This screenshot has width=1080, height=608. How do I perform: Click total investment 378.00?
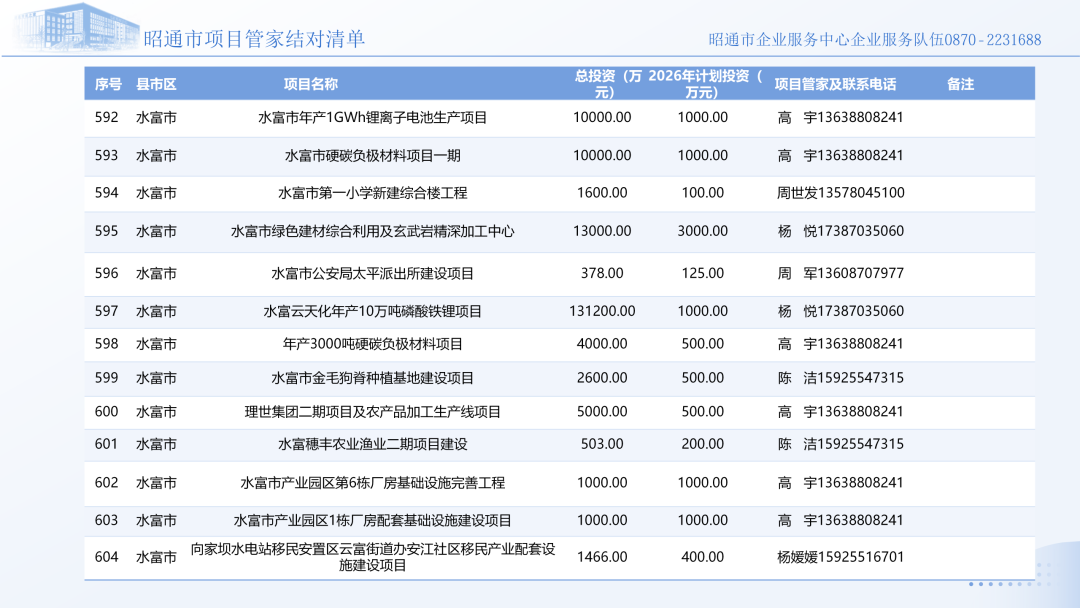pos(602,273)
